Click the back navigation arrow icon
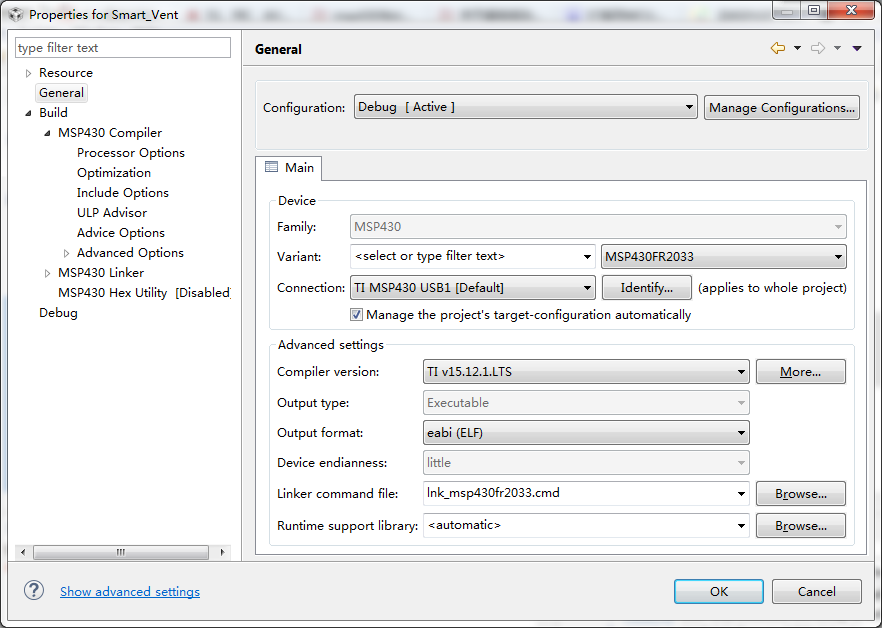The height and width of the screenshot is (628, 882). click(x=777, y=48)
